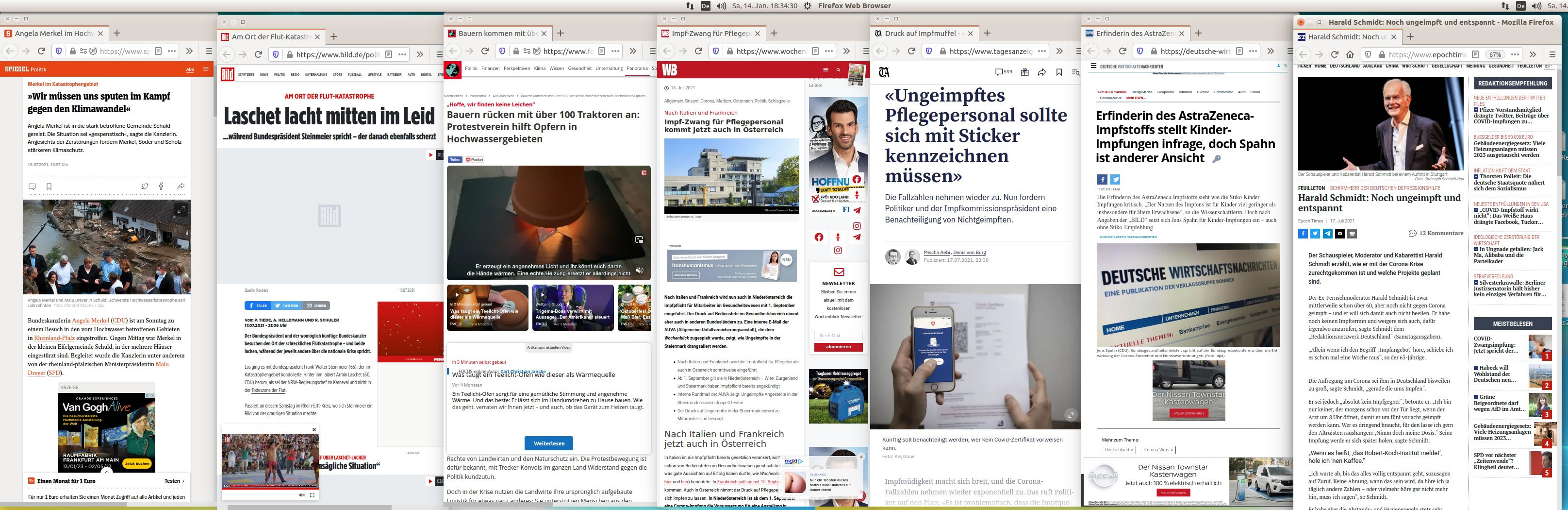Open Tagesanzeiger menu search icon
The image size is (1568, 510).
pos(1075,72)
